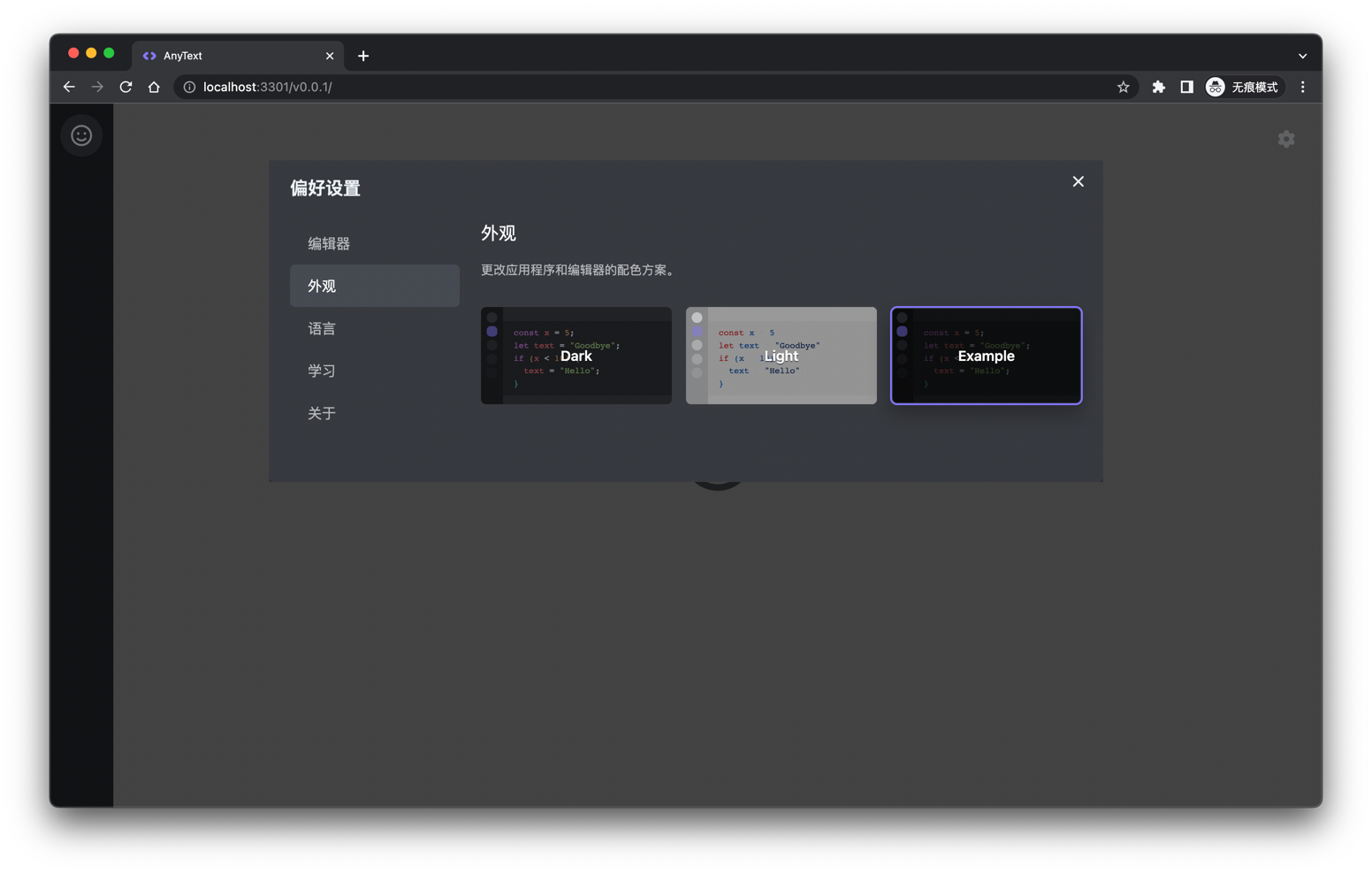View site information icon in address bar
This screenshot has width=1372, height=873.
189,87
